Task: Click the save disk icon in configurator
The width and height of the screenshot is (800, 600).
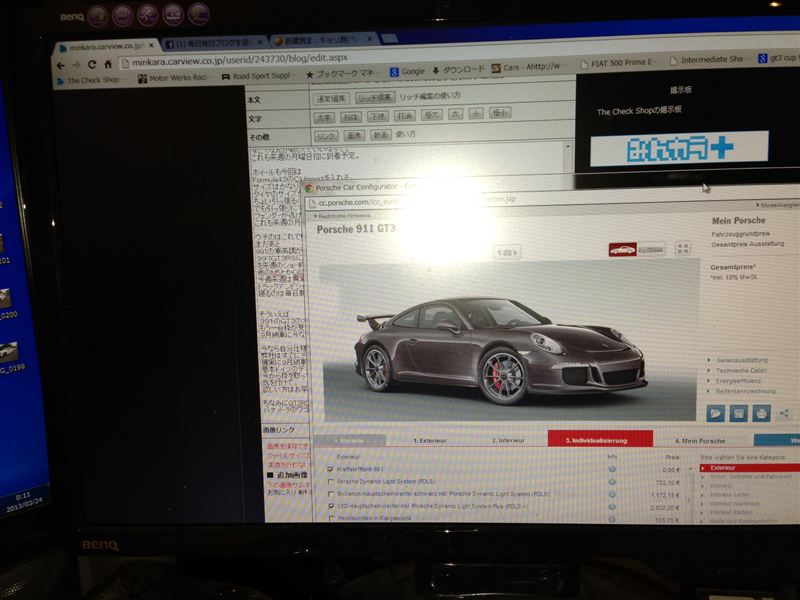Action: (738, 413)
